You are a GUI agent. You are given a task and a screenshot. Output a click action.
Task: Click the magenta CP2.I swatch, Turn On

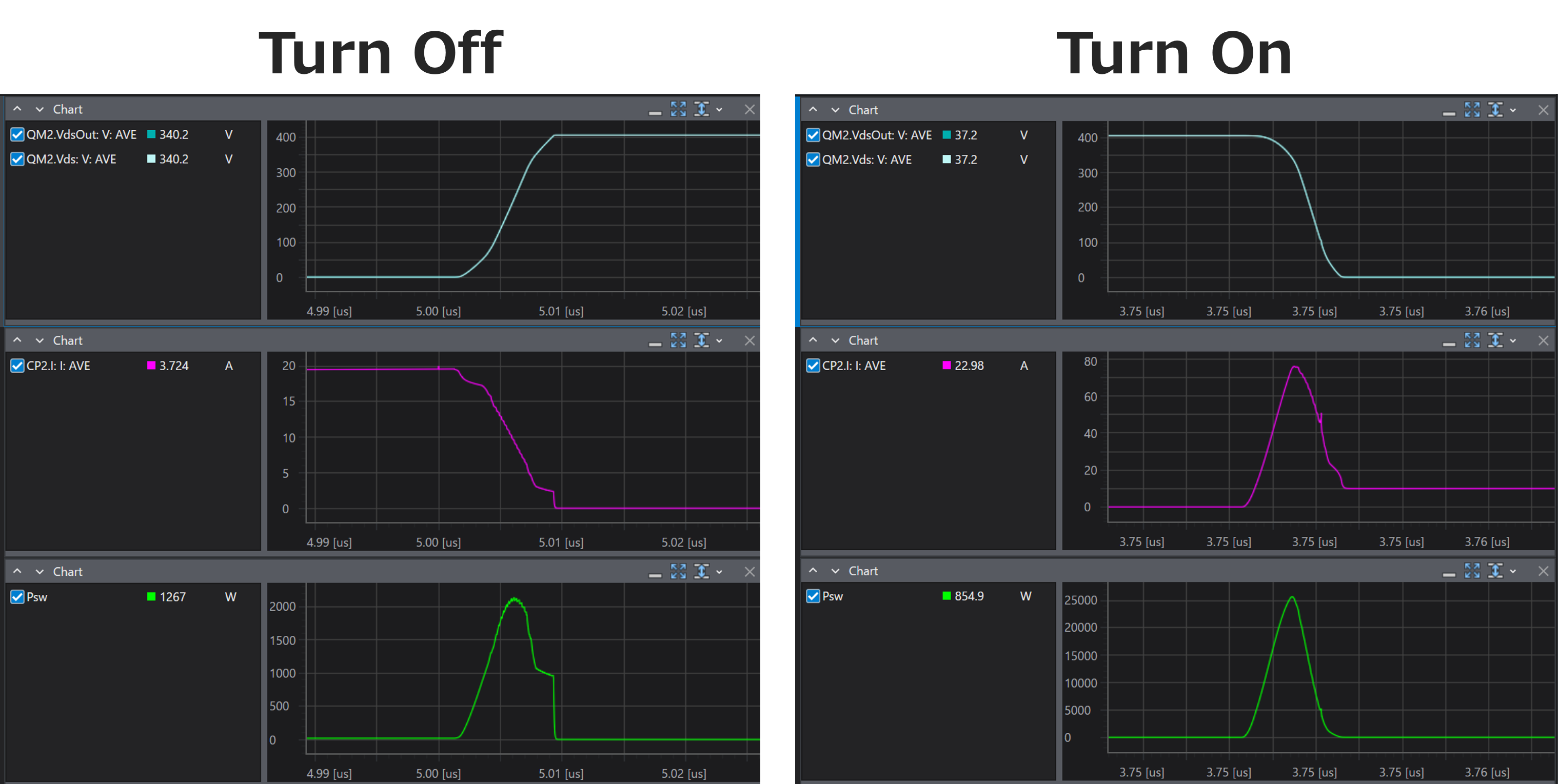946,365
